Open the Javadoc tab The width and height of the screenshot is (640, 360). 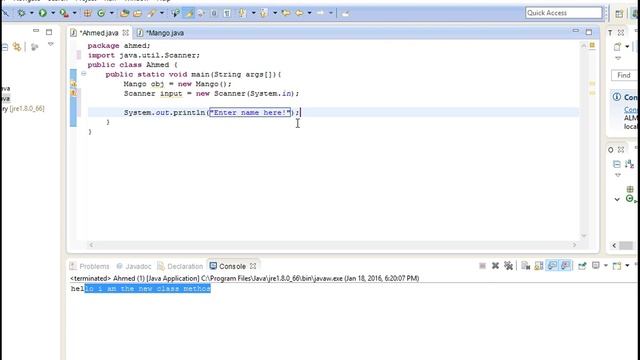pyautogui.click(x=134, y=266)
